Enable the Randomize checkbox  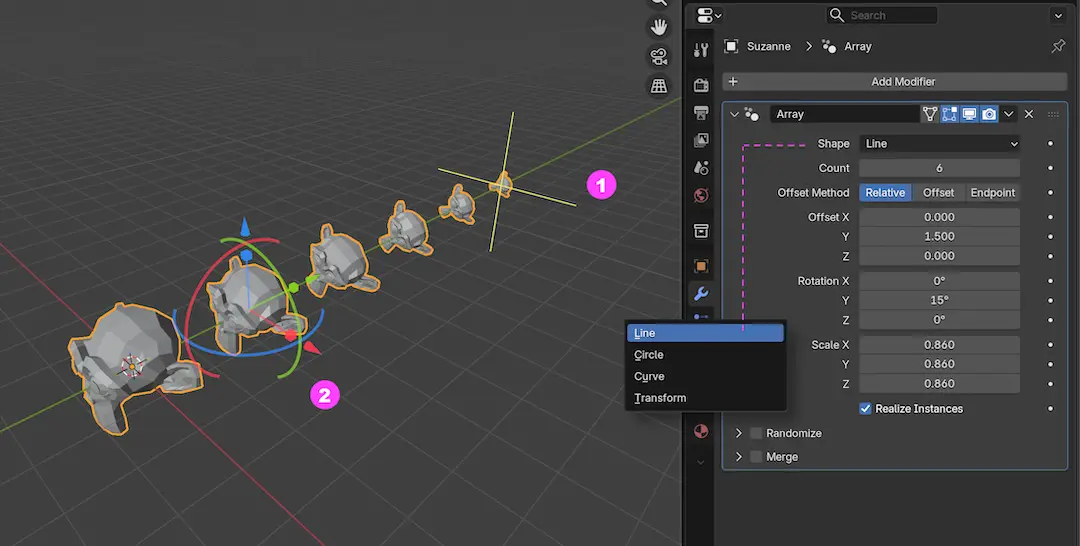coord(756,433)
